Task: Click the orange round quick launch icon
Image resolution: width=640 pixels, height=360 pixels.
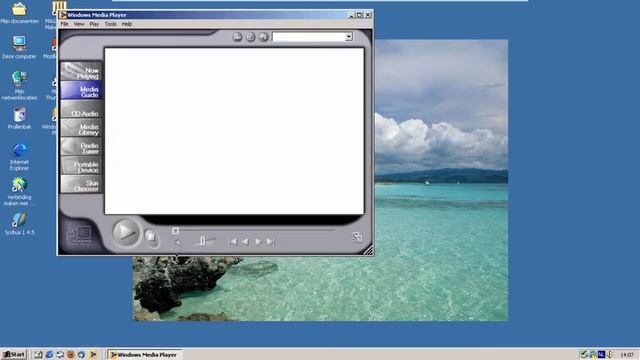Action: (x=71, y=355)
